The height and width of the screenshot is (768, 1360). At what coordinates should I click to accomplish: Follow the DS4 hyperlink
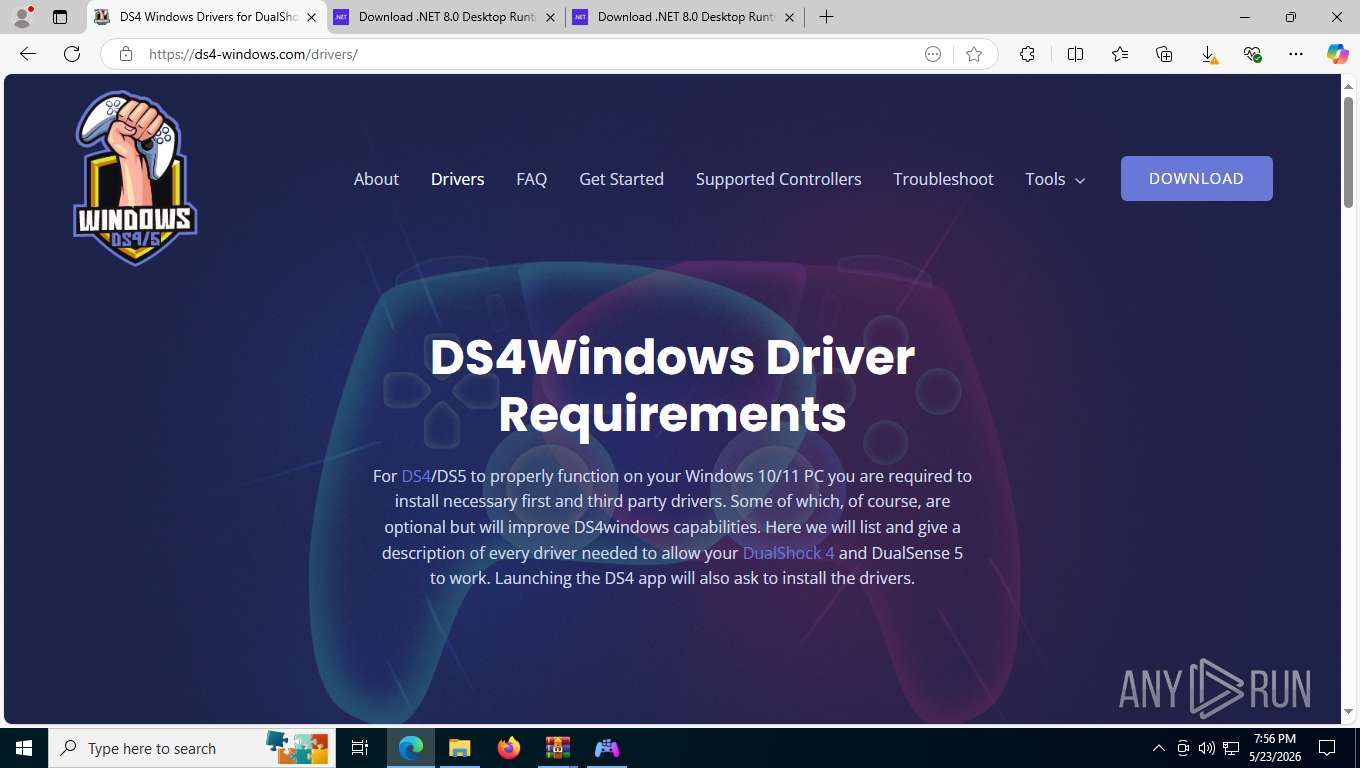(x=416, y=476)
